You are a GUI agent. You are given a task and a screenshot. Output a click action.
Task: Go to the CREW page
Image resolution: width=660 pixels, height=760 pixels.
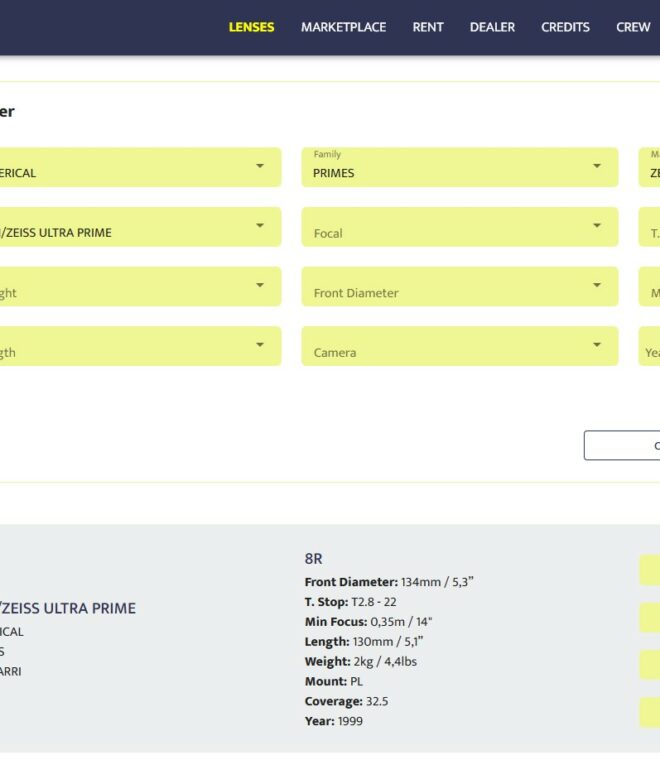pos(632,27)
